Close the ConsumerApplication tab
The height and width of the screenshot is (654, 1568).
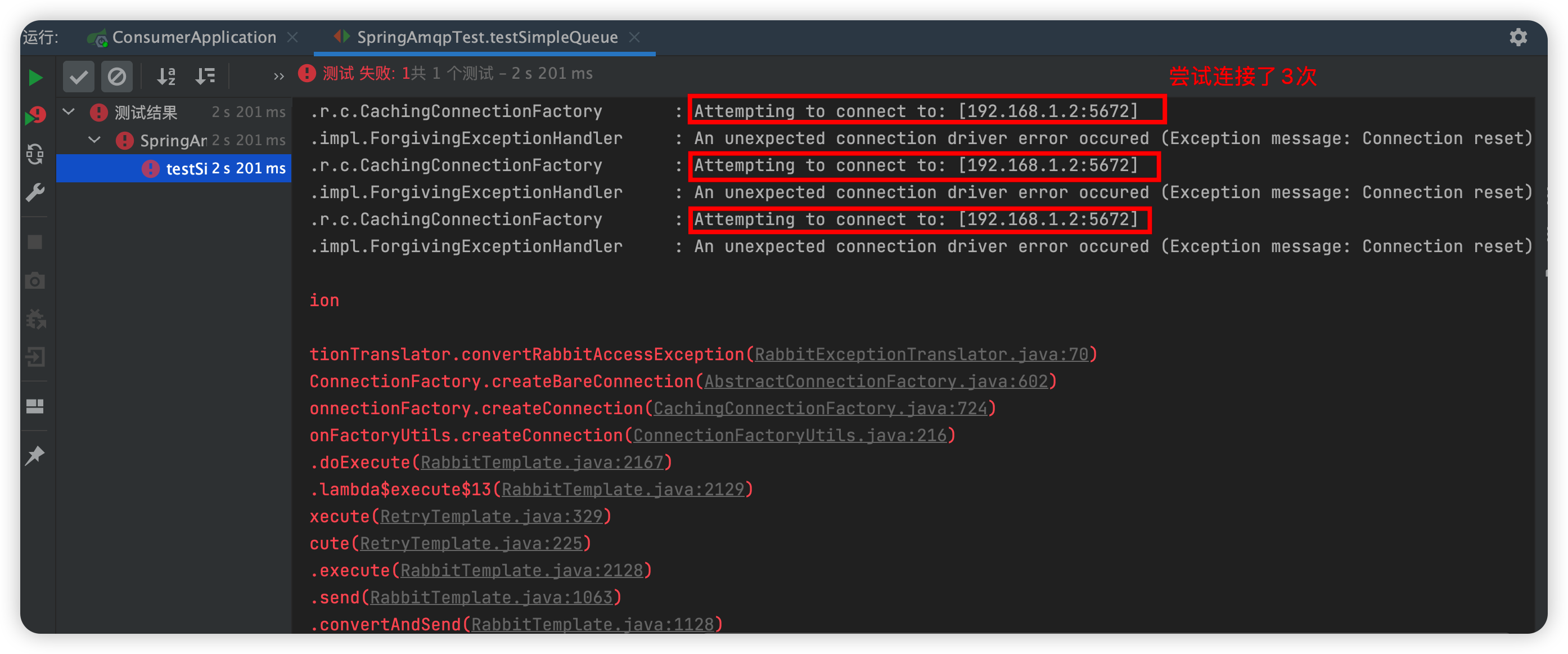click(x=293, y=37)
